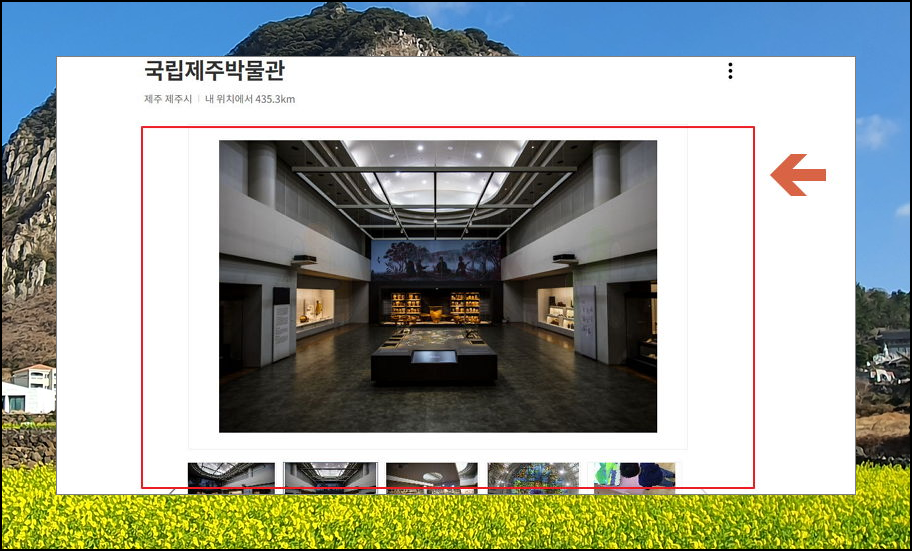912x551 pixels.
Task: Open the main museum exhibition hall photo
Action: click(438, 286)
